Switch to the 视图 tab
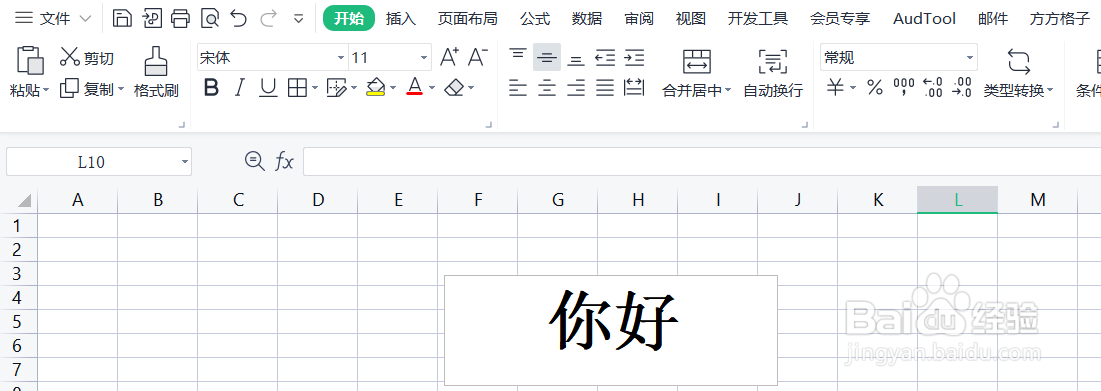1101x391 pixels. 691,19
